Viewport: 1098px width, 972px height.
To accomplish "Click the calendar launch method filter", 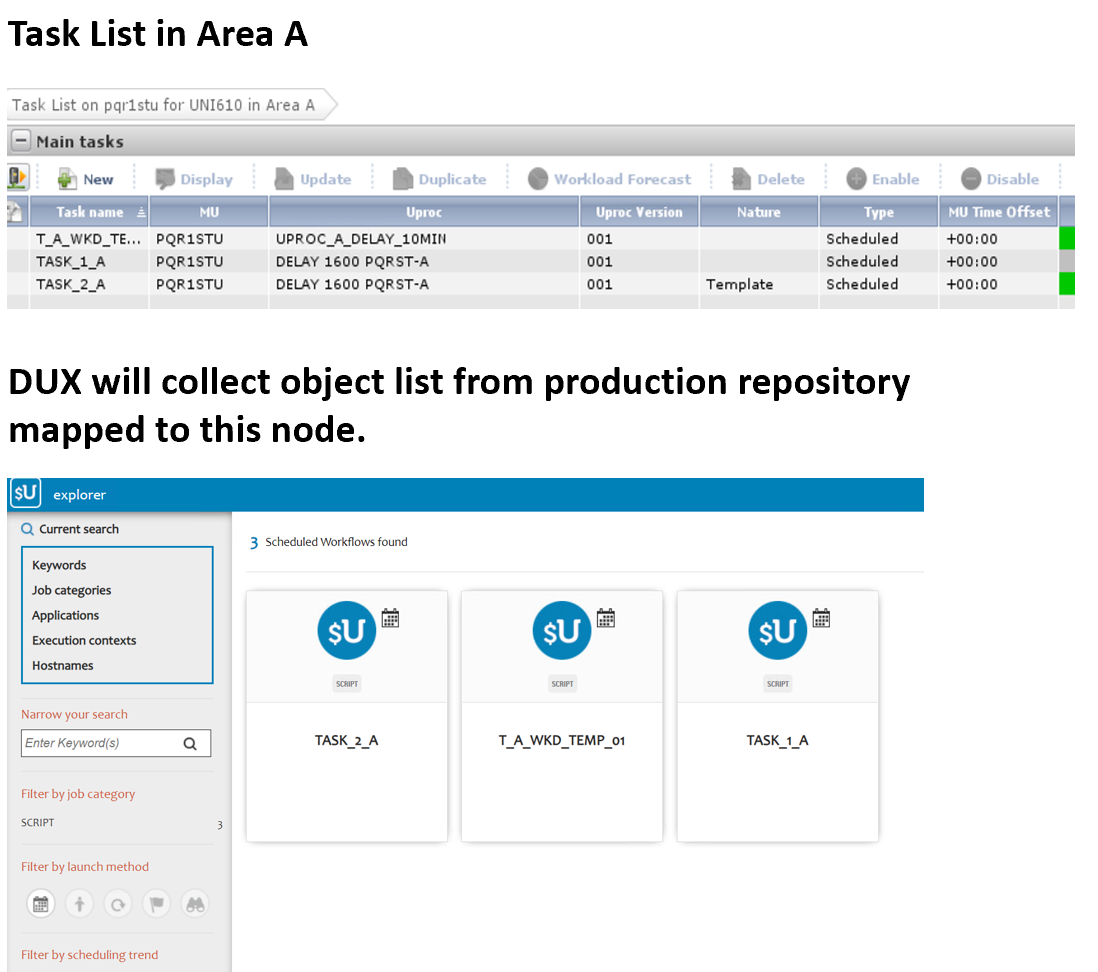I will coord(41,904).
